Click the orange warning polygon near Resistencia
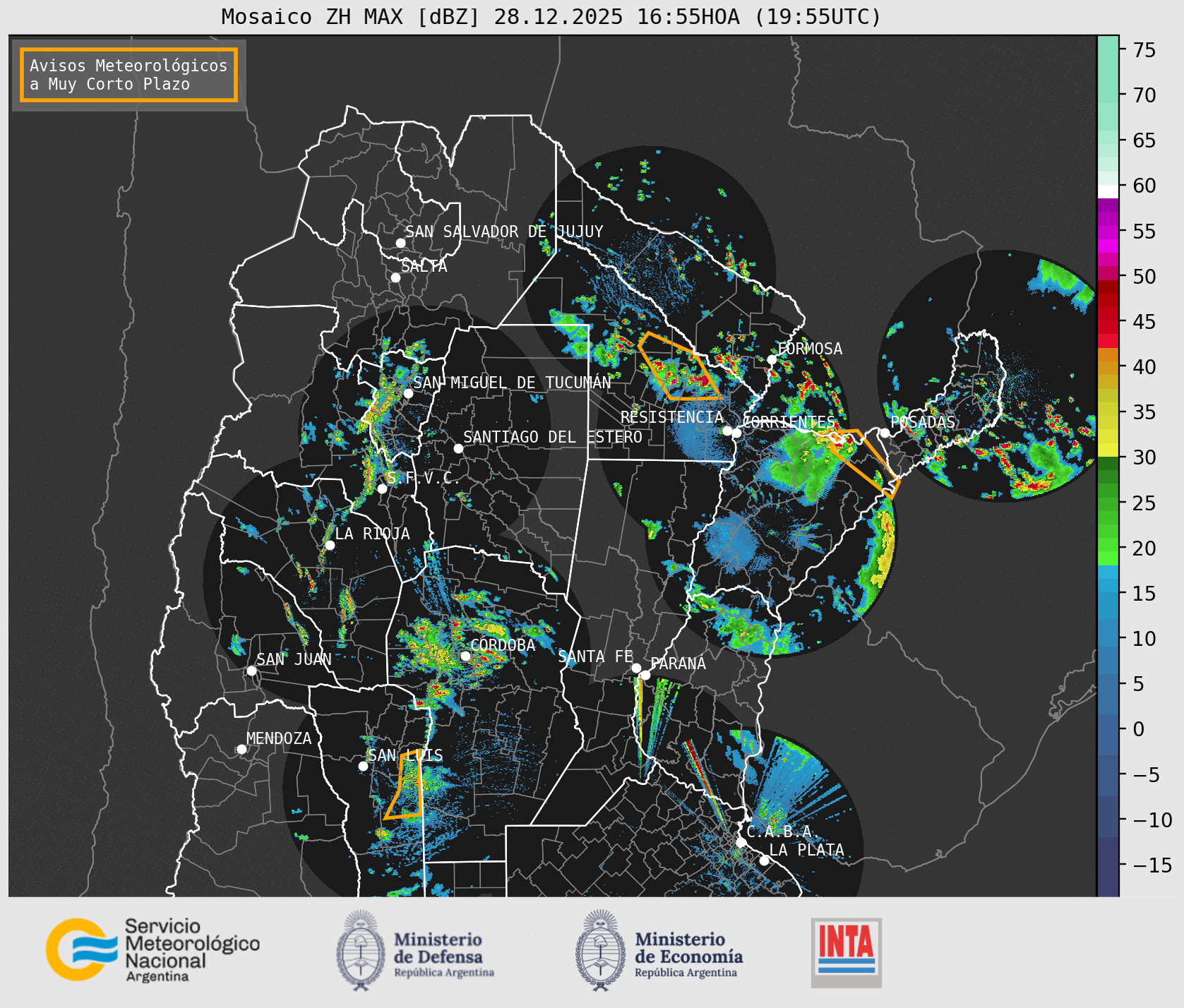The image size is (1184, 1008). click(679, 366)
